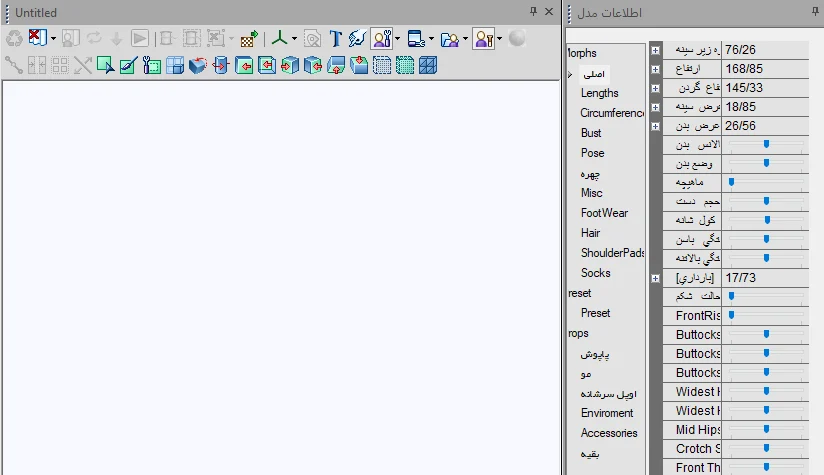
Task: Select Bust category in the list
Action: click(591, 133)
